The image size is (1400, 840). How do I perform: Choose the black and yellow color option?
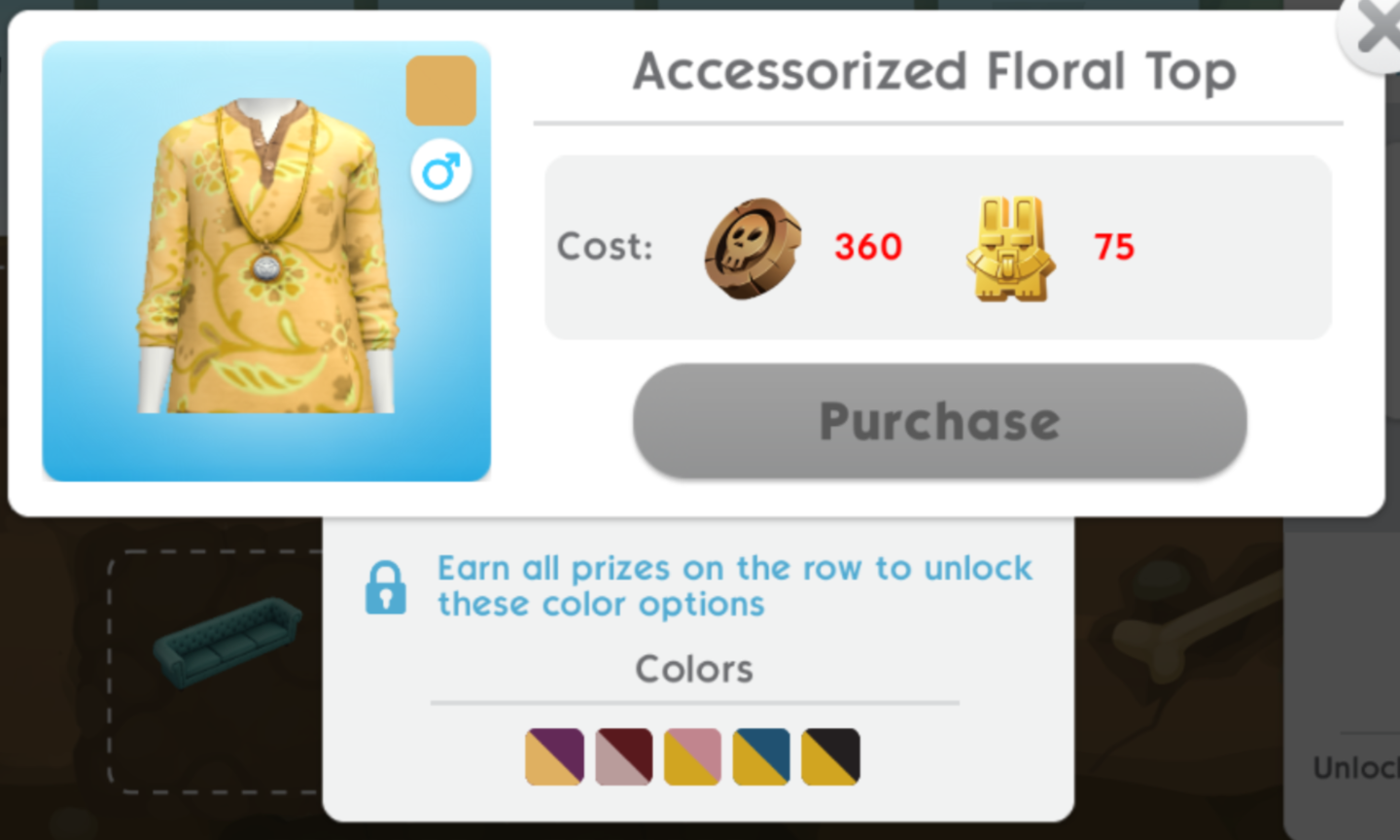coord(830,756)
